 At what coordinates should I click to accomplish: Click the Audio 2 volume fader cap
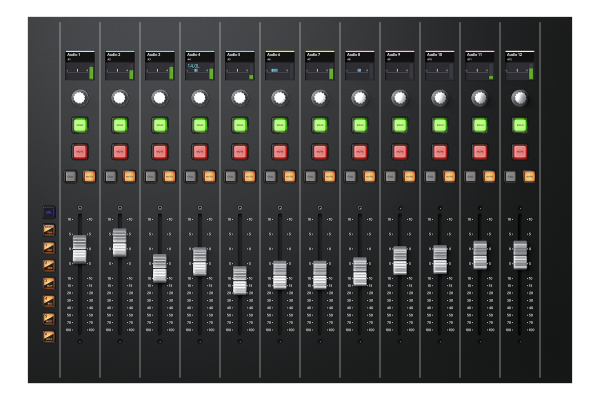point(120,243)
